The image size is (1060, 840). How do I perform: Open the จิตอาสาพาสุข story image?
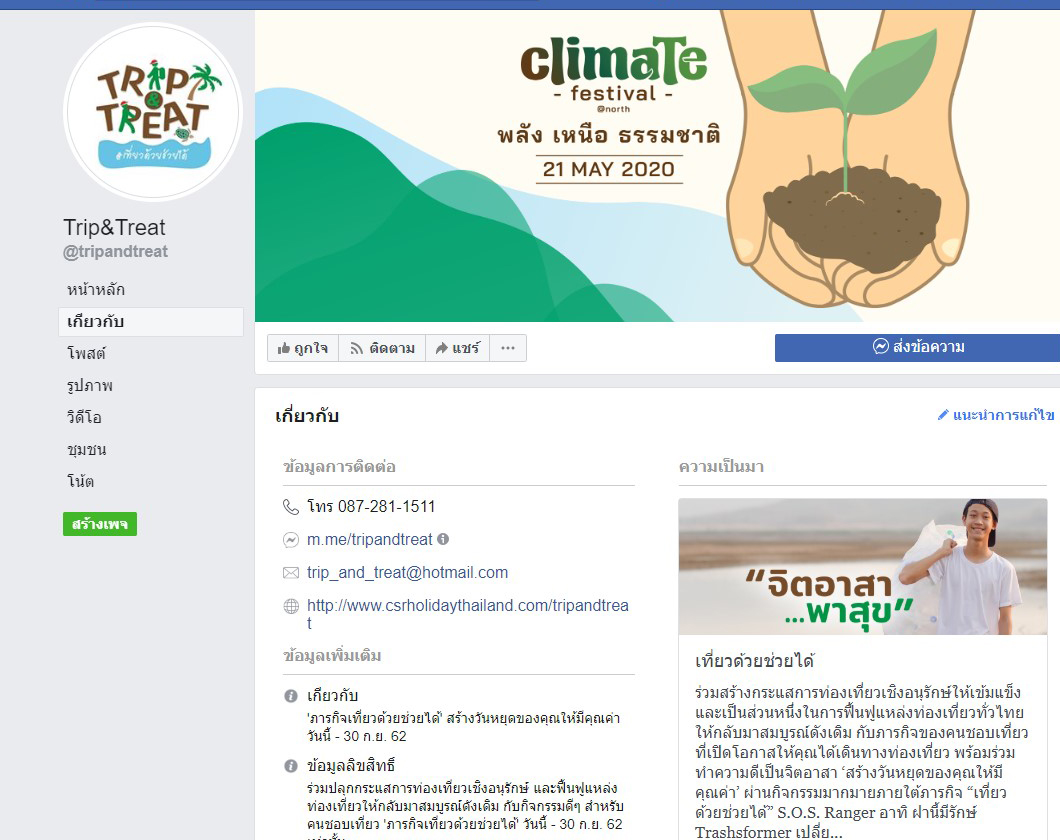pyautogui.click(x=863, y=566)
